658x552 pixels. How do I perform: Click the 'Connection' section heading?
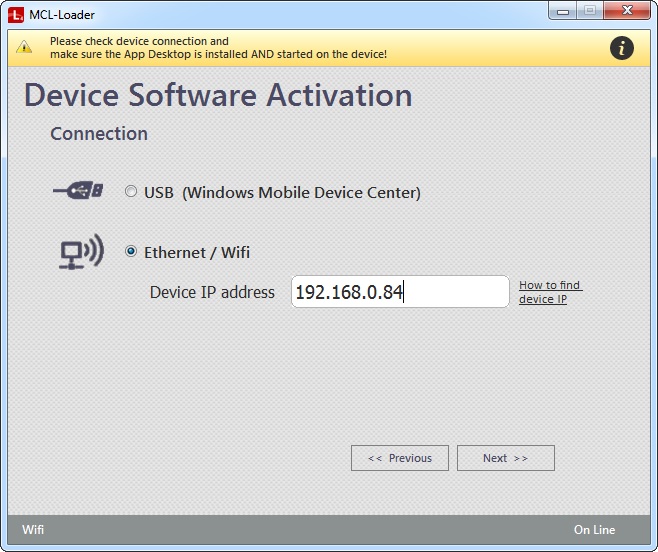(99, 134)
